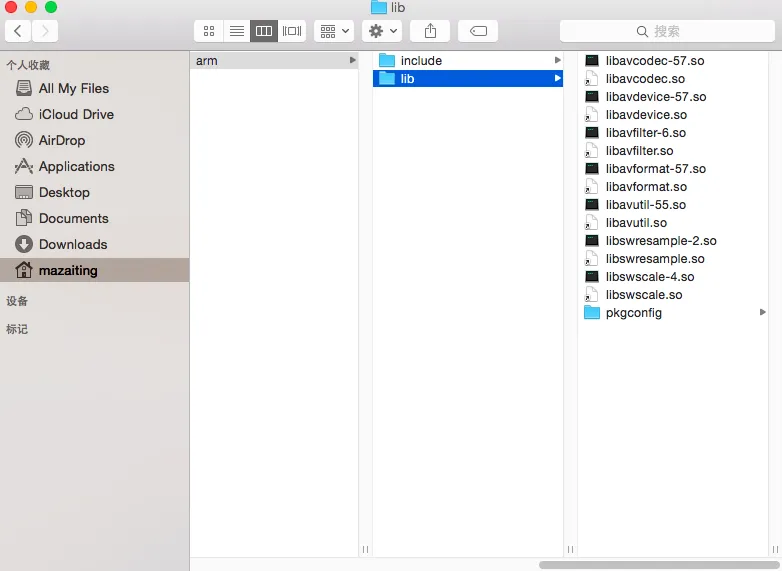Image resolution: width=782 pixels, height=571 pixels.
Task: Go forward to next folder
Action: tap(45, 31)
